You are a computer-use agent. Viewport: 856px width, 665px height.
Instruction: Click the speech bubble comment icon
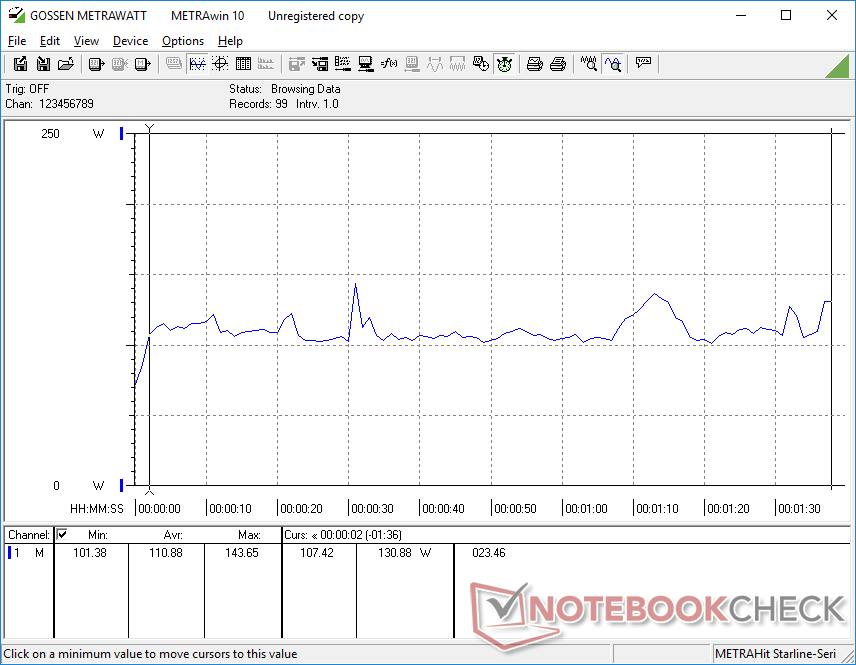pyautogui.click(x=643, y=63)
